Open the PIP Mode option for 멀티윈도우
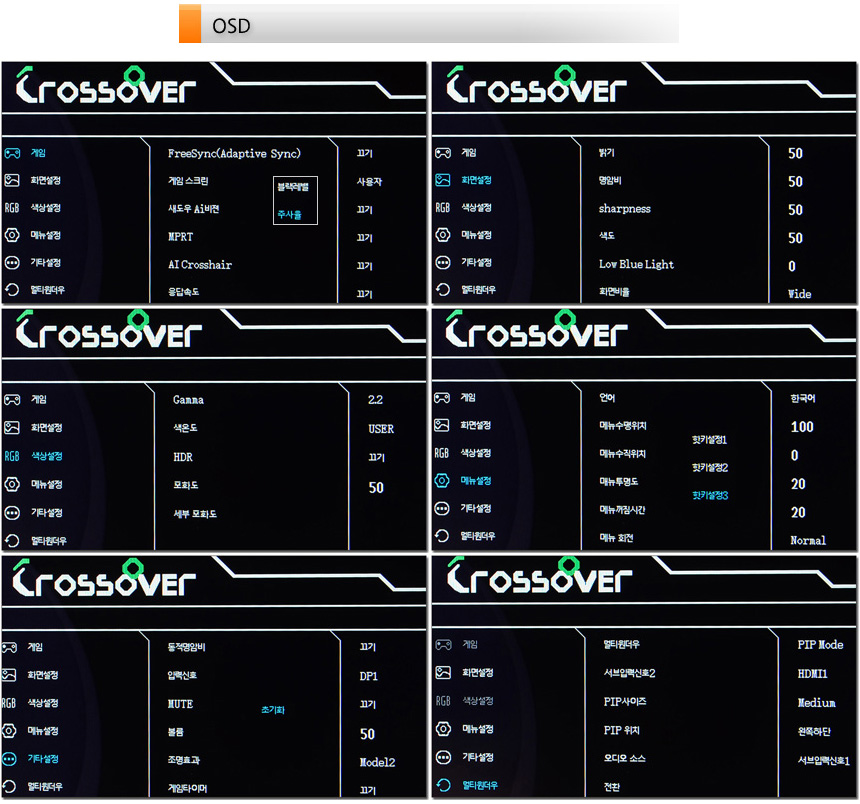 820,646
